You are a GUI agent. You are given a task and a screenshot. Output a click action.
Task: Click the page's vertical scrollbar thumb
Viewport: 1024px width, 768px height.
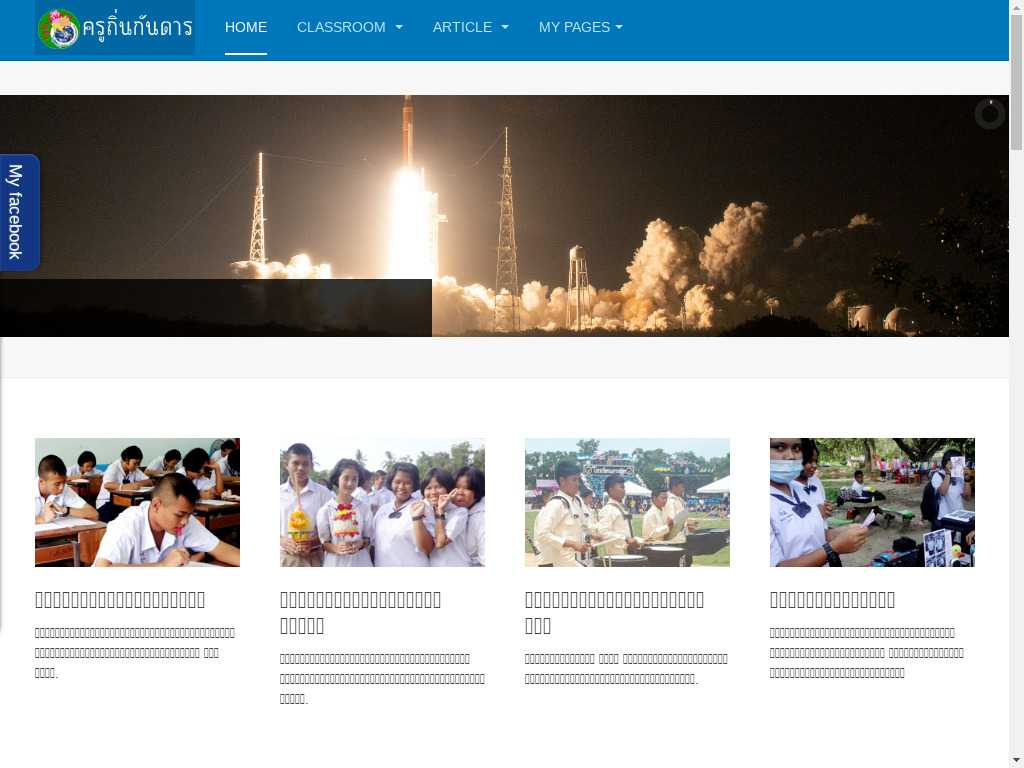coord(1016,82)
